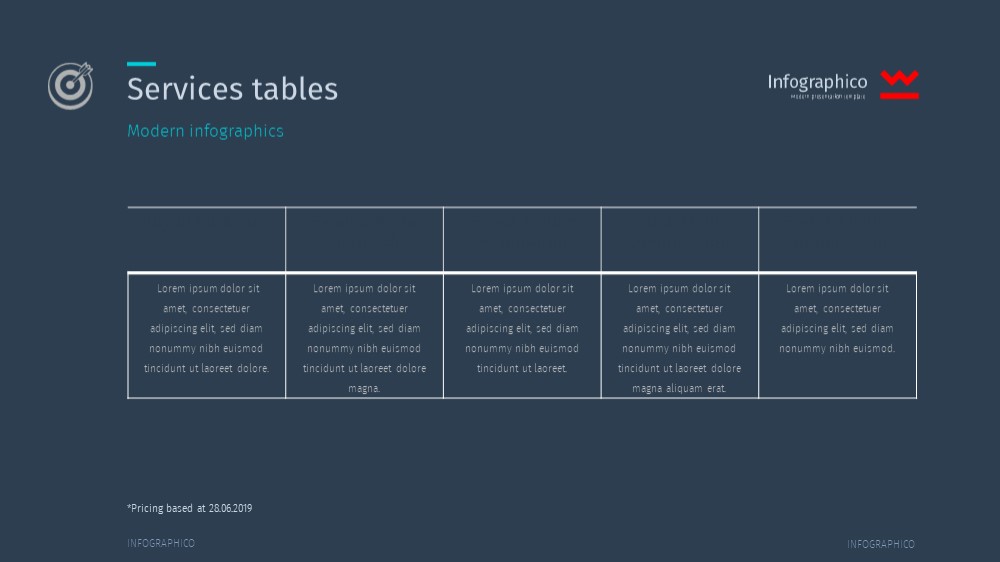Click cell ending with 'tincidunt ut laoreet.'
This screenshot has height=562, width=1000.
point(522,336)
